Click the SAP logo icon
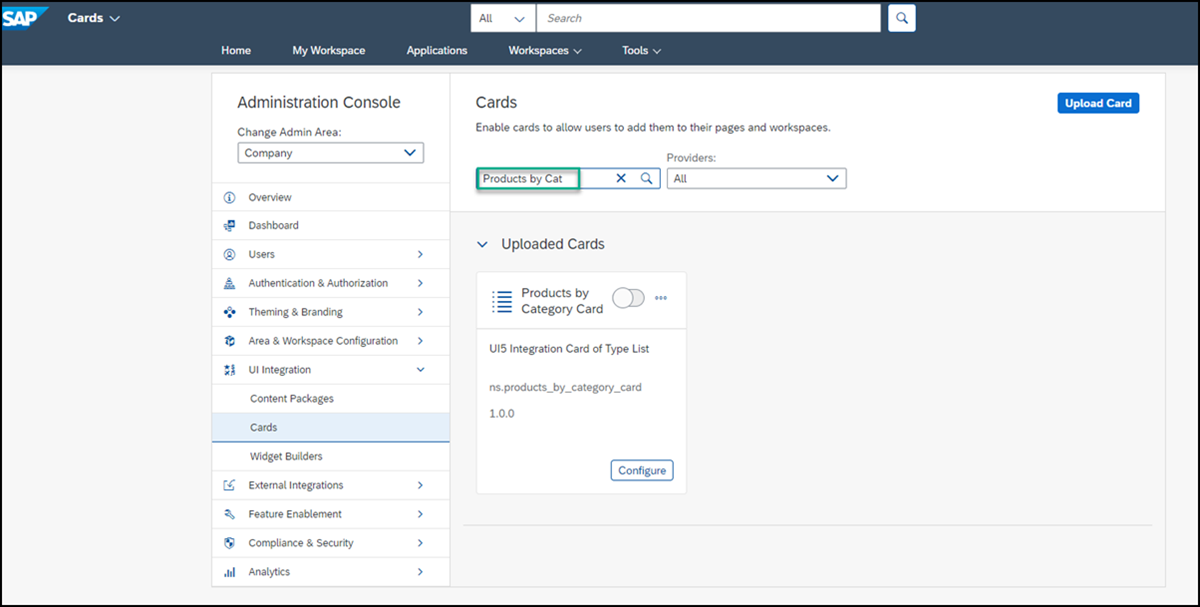This screenshot has width=1200, height=607. (x=25, y=18)
